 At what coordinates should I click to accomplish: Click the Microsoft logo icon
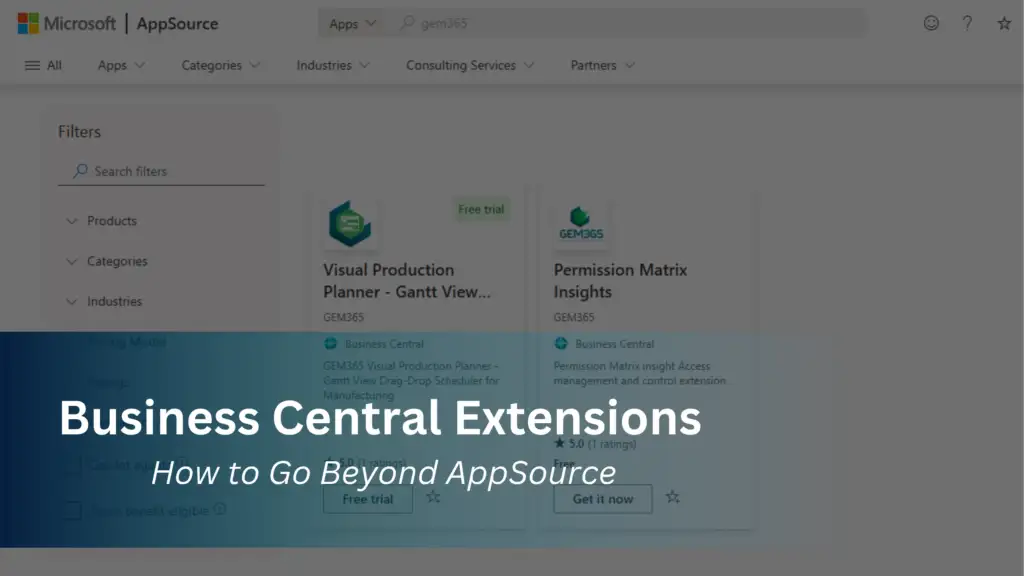pos(26,22)
